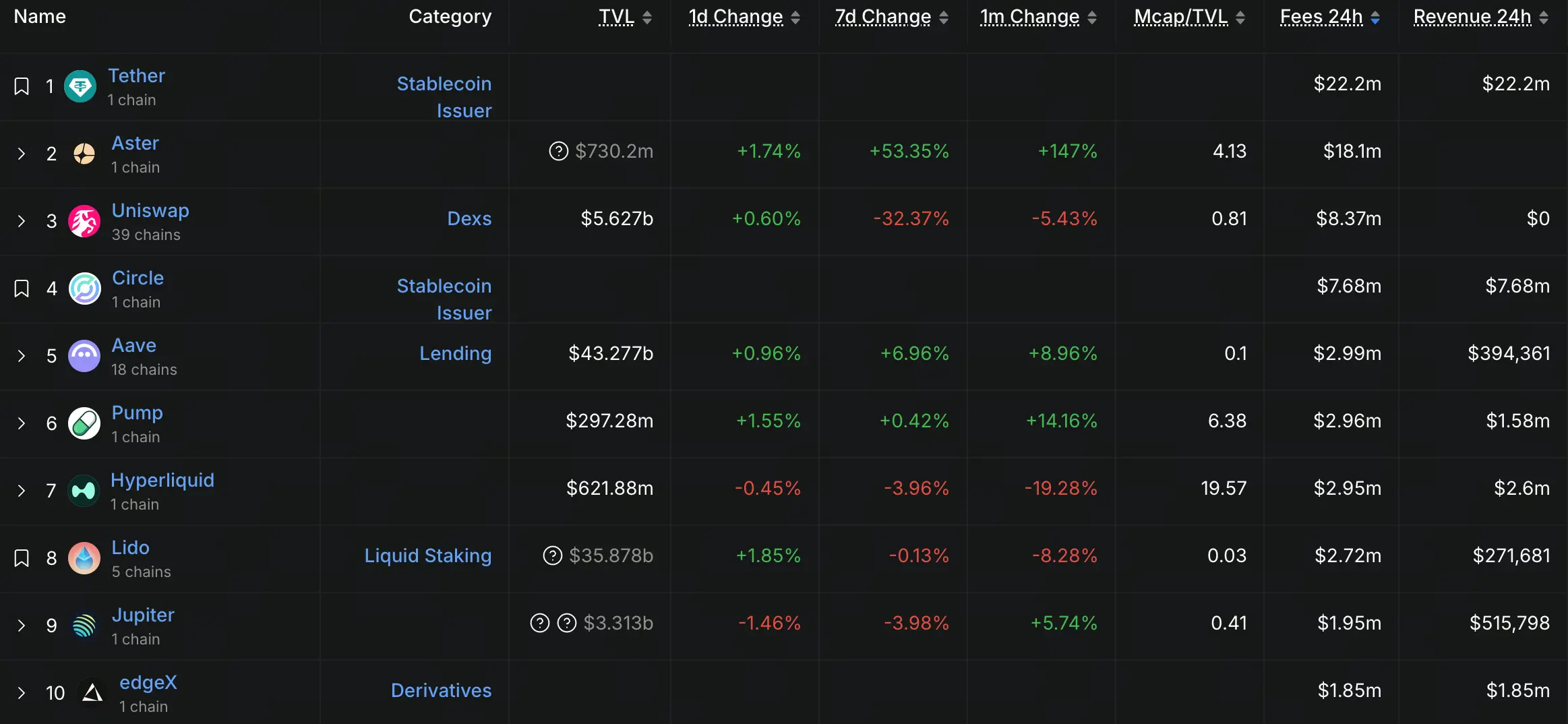Sort by 1d Change column

point(744,17)
